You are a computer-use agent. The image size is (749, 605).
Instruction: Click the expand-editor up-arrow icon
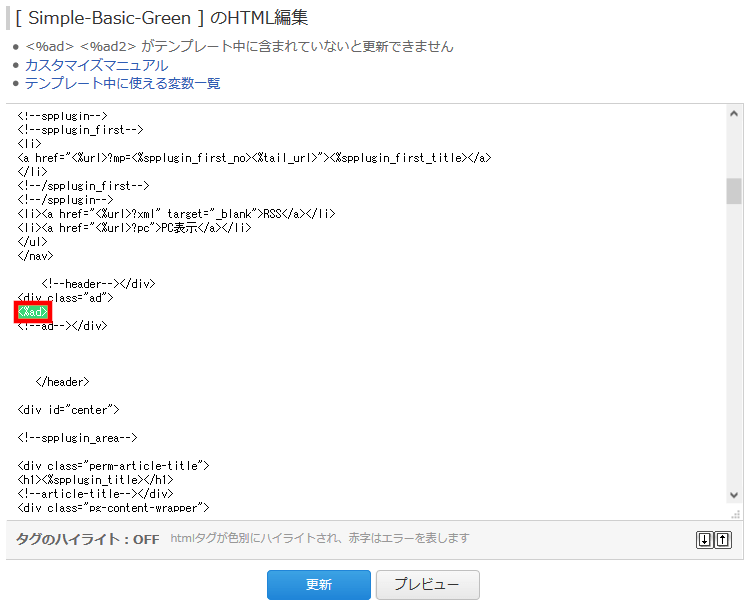coord(723,540)
